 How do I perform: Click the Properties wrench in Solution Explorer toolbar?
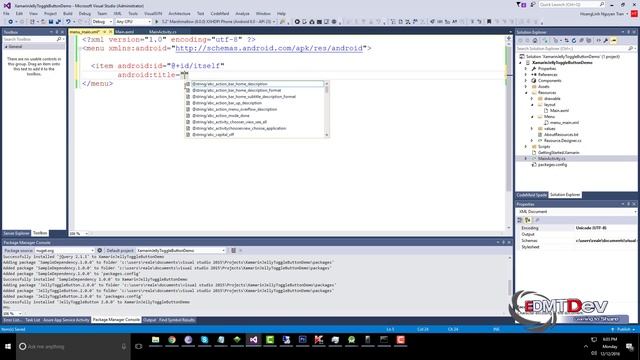click(606, 40)
